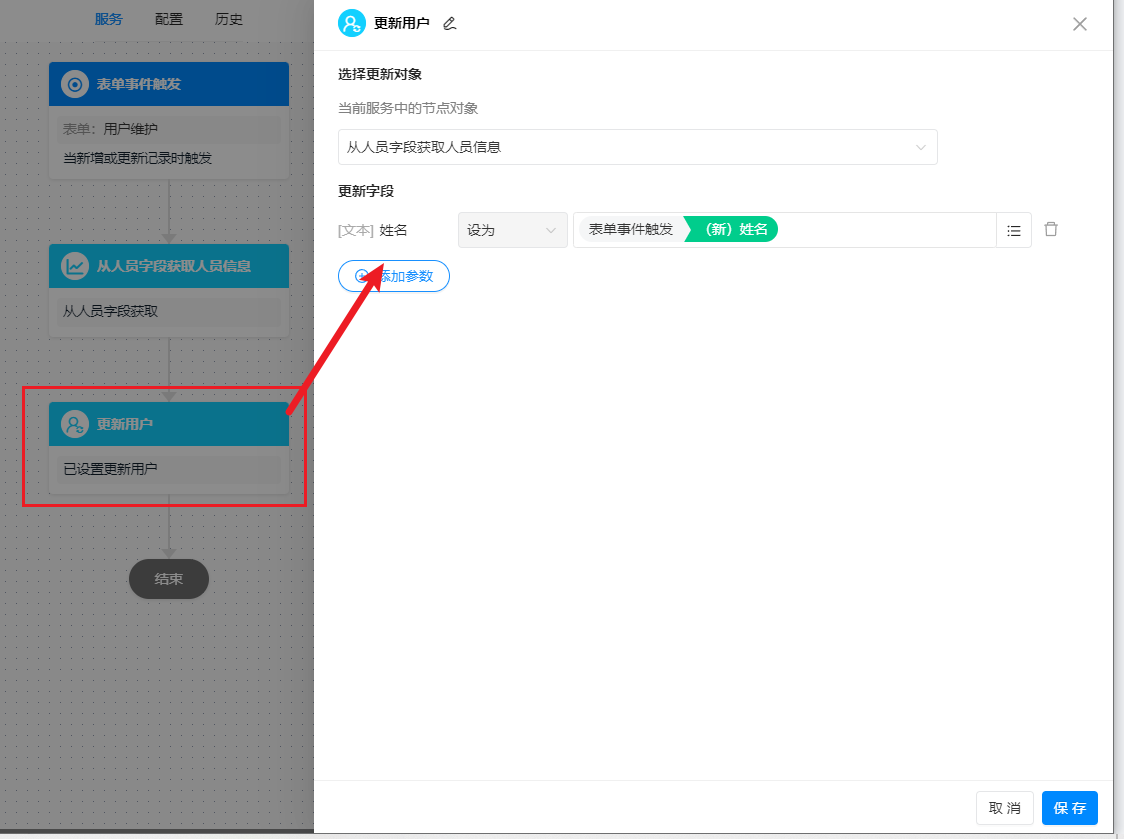The image size is (1124, 839).
Task: Click the 更新用户 avatar icon in panel header
Action: (351, 22)
